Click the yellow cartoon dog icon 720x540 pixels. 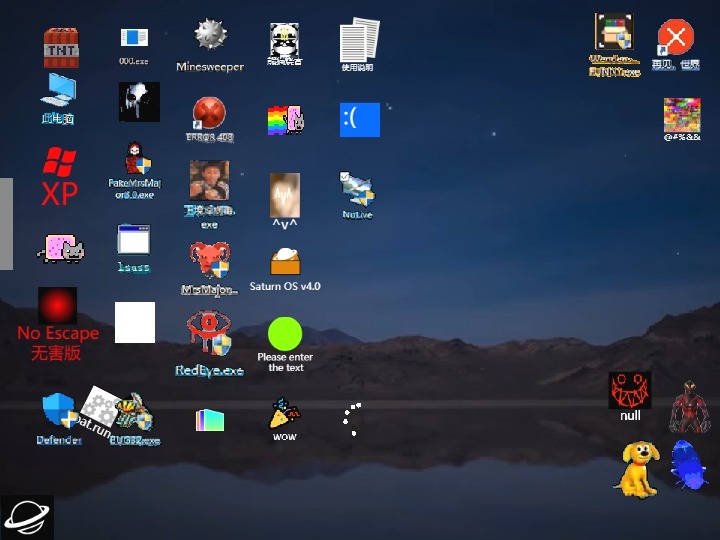(636, 468)
